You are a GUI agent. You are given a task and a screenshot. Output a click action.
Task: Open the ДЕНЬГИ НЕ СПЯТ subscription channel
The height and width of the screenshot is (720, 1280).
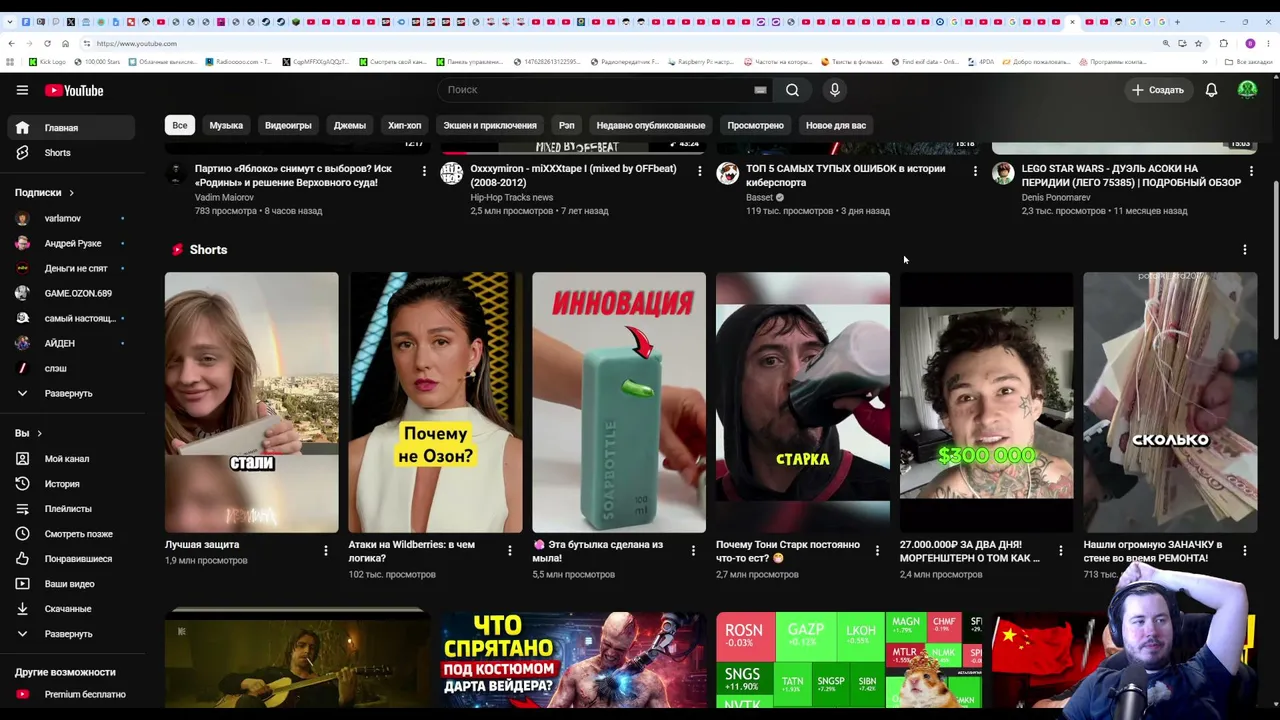tap(69, 268)
